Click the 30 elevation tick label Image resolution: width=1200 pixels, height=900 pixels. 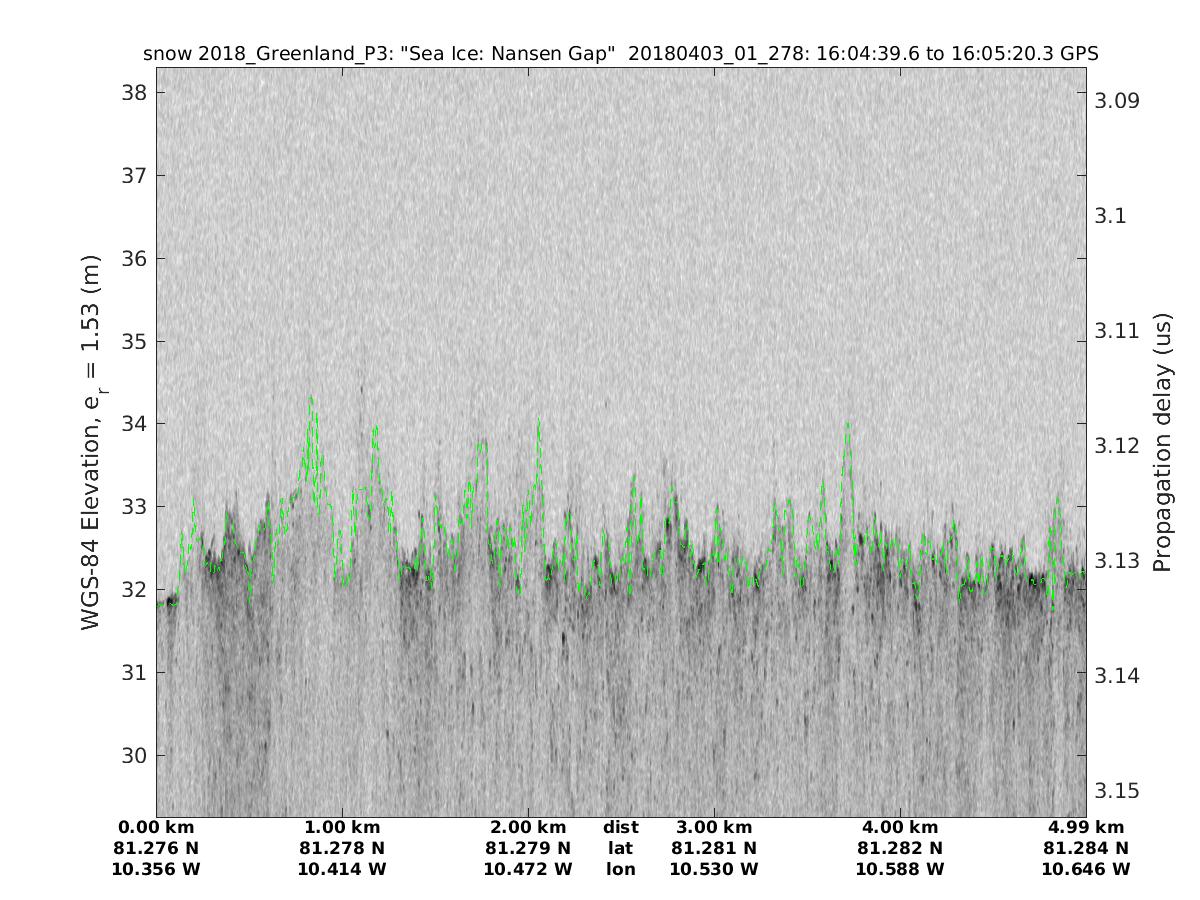click(x=132, y=755)
